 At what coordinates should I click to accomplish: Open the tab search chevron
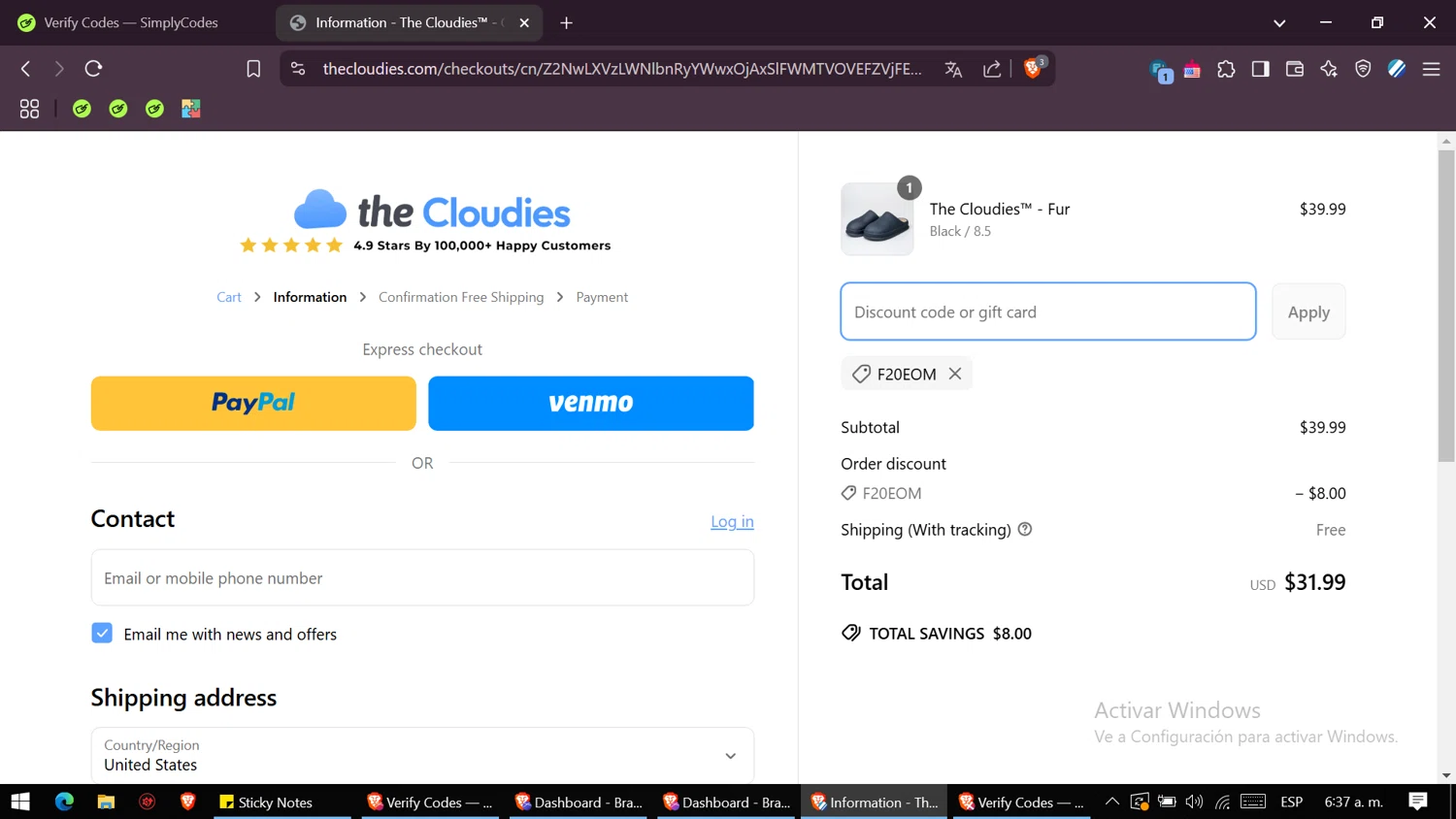1279,22
